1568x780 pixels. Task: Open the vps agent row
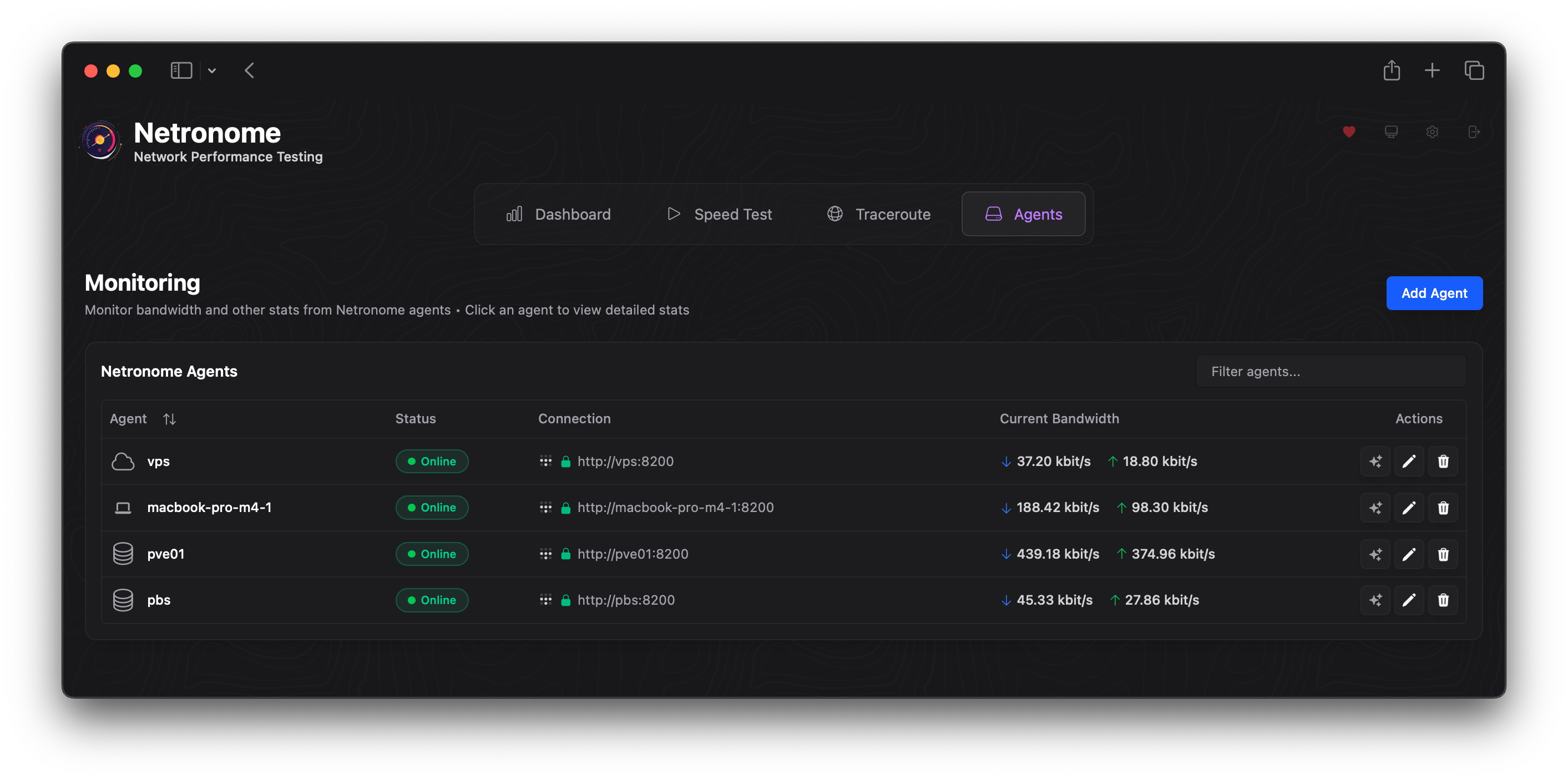pyautogui.click(x=783, y=461)
